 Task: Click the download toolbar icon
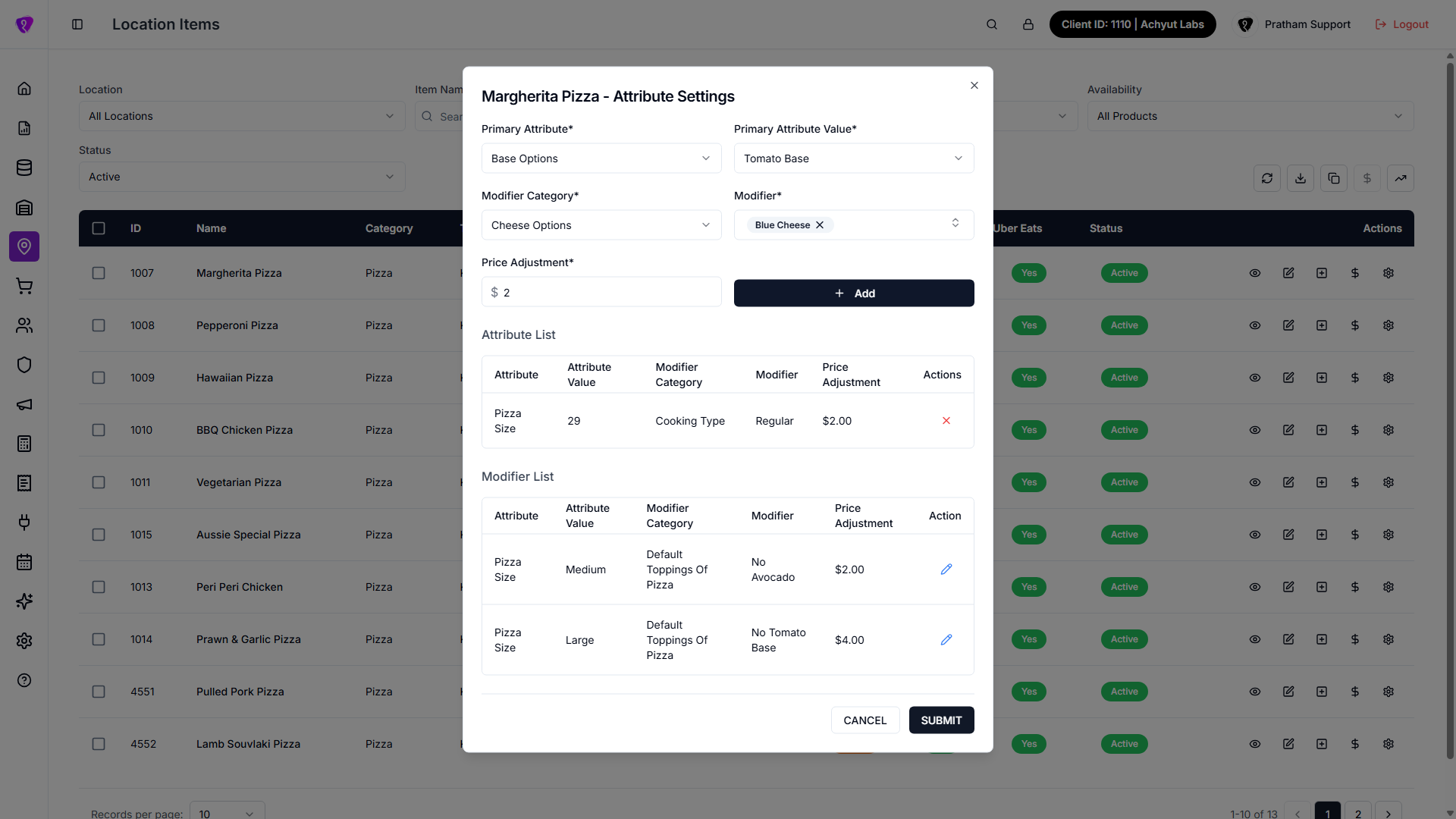tap(1301, 178)
